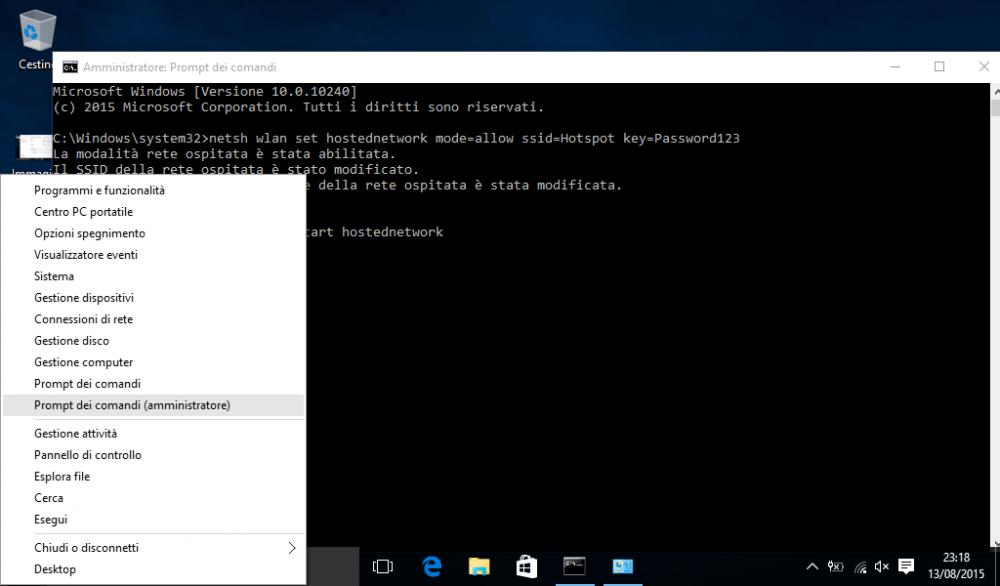Click the Wi-Fi network tray icon
The width and height of the screenshot is (1000, 586).
860,567
